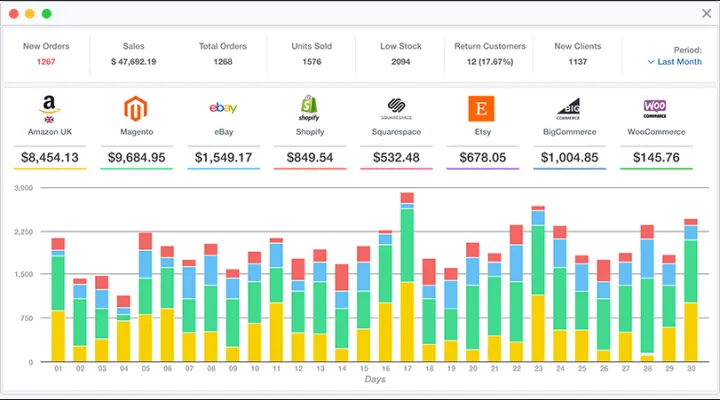Click the Amazon UK channel label
Image resolution: width=720 pixels, height=400 pixels.
point(50,132)
